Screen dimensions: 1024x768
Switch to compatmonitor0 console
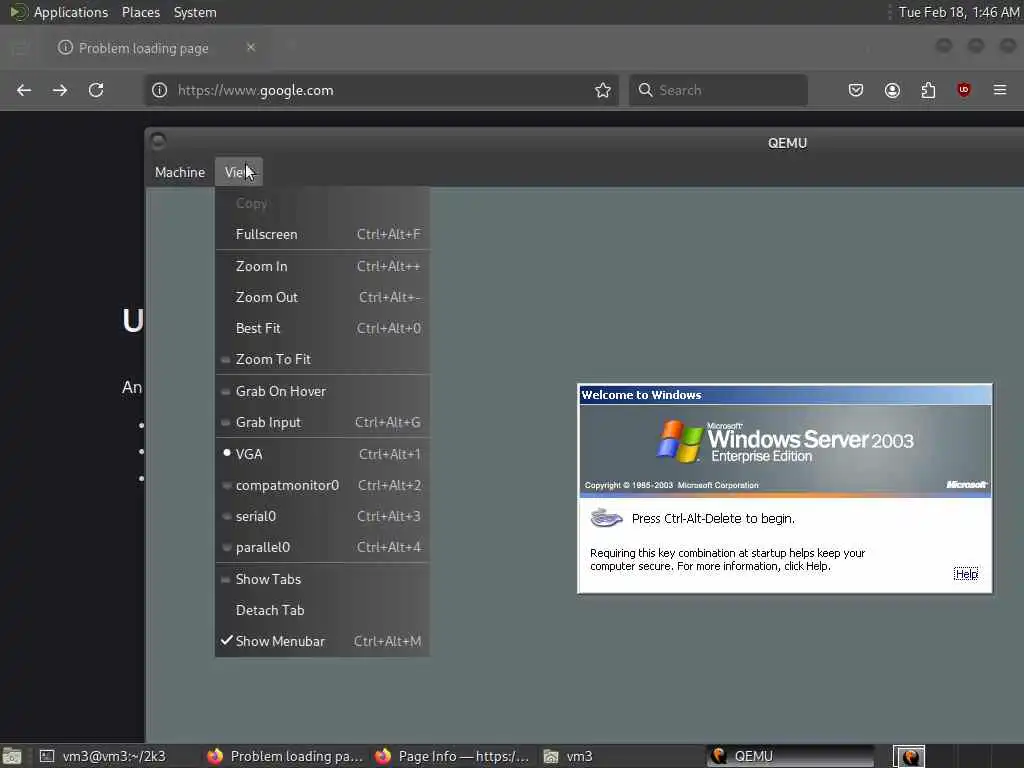(322, 485)
